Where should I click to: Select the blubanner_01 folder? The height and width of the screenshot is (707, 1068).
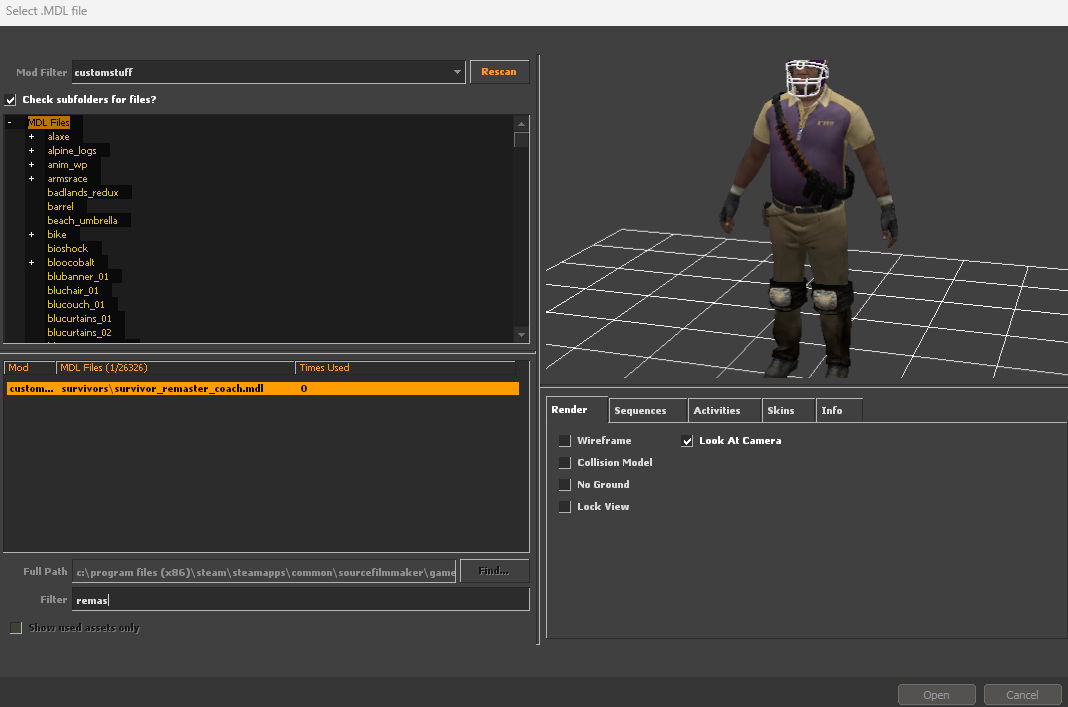pyautogui.click(x=78, y=277)
